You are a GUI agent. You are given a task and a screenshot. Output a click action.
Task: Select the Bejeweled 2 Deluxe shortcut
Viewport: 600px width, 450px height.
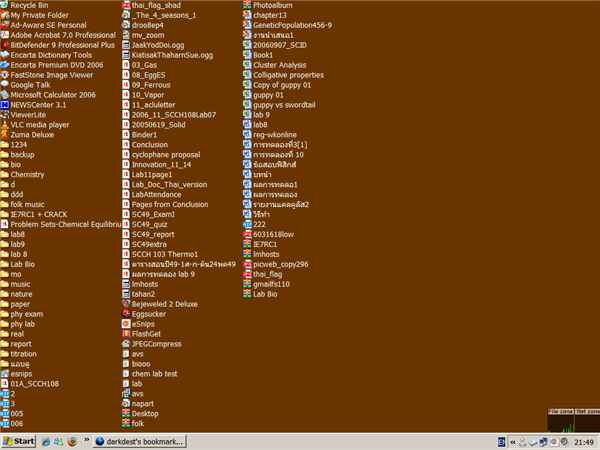160,304
